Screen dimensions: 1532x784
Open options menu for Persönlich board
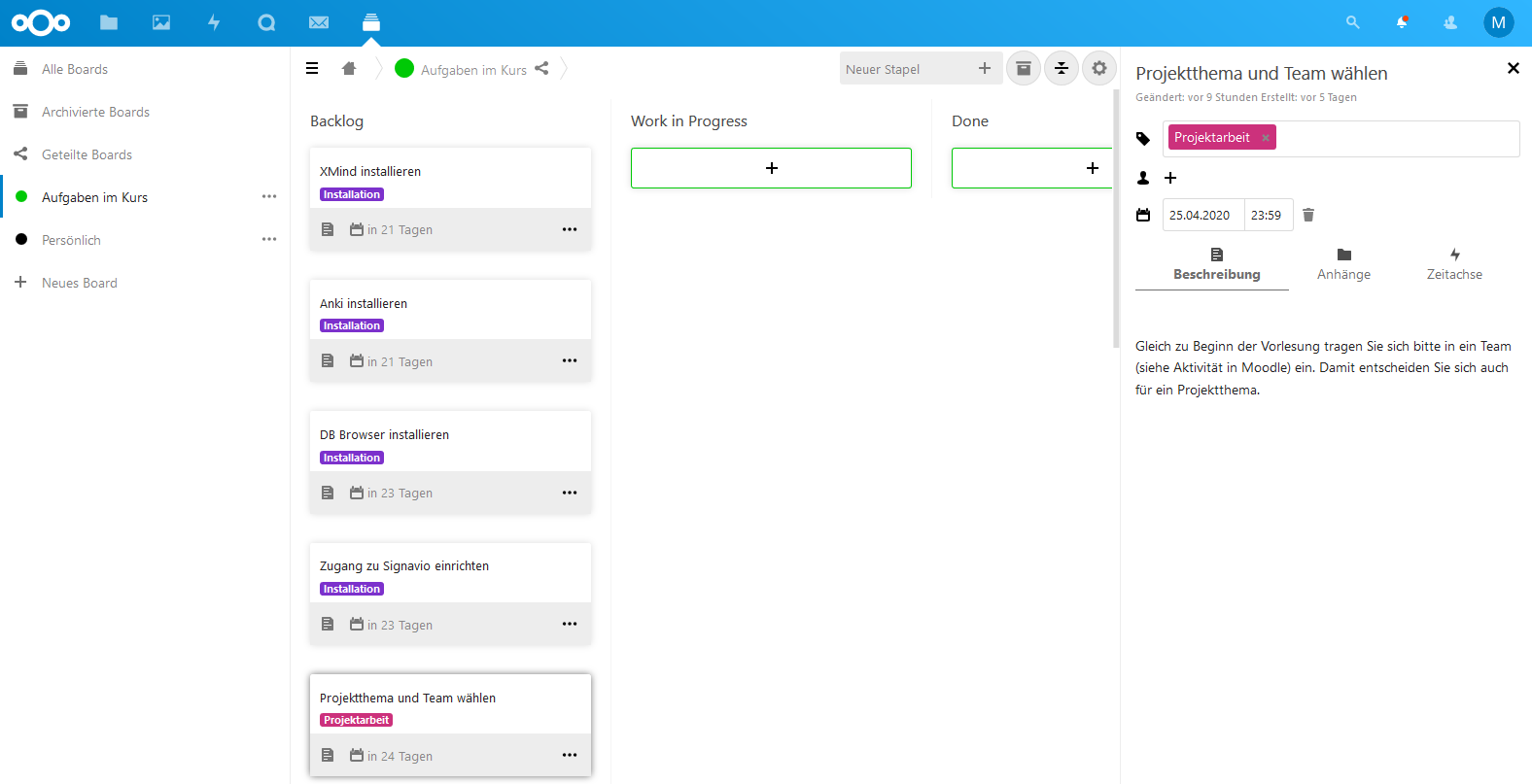[269, 240]
